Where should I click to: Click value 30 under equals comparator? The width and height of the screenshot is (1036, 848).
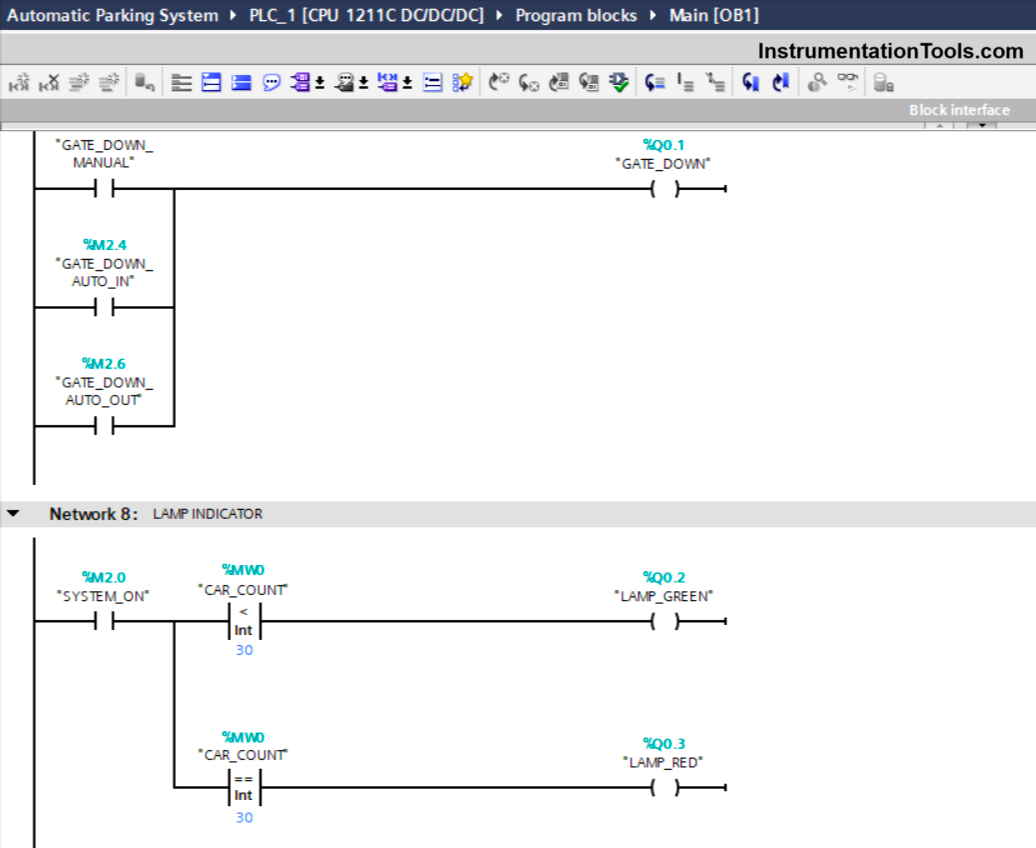click(244, 817)
